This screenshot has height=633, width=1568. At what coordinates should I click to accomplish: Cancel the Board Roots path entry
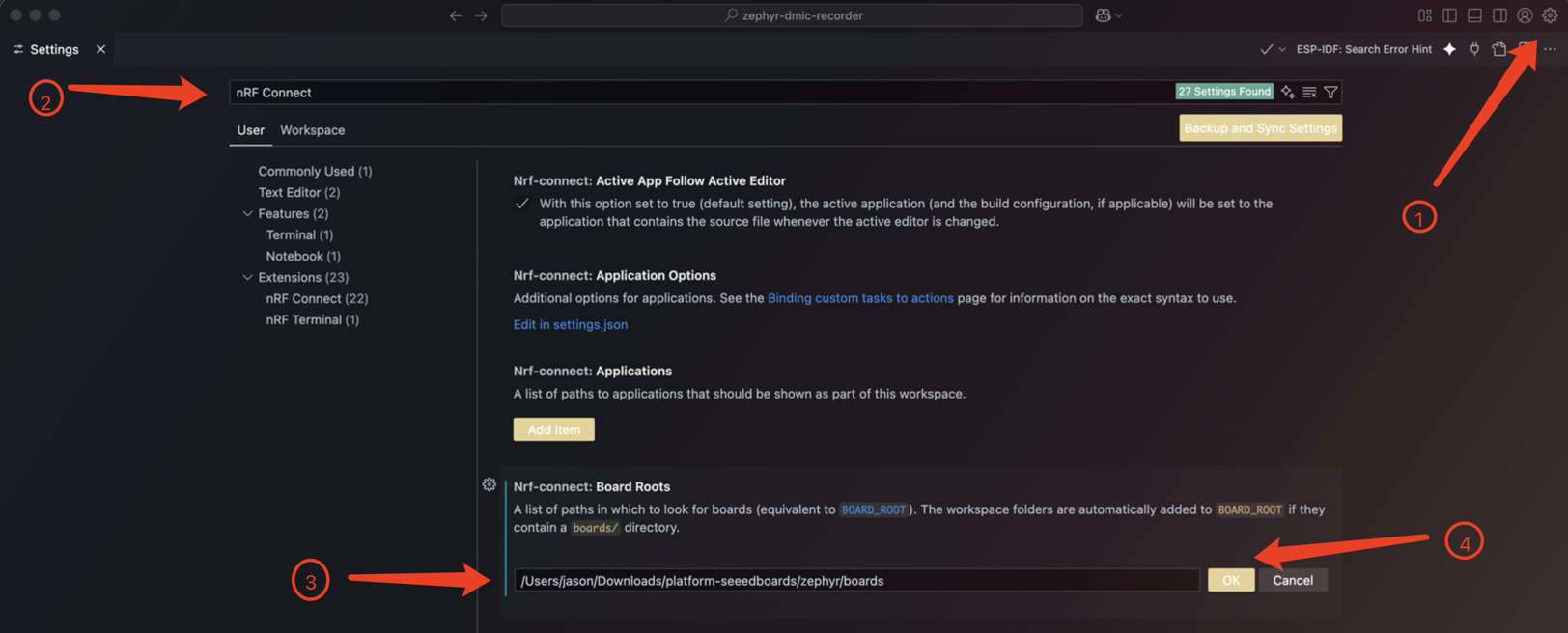[1293, 580]
